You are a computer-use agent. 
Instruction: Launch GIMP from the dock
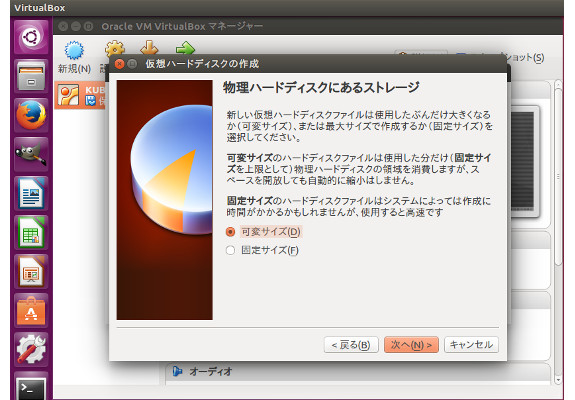31,154
